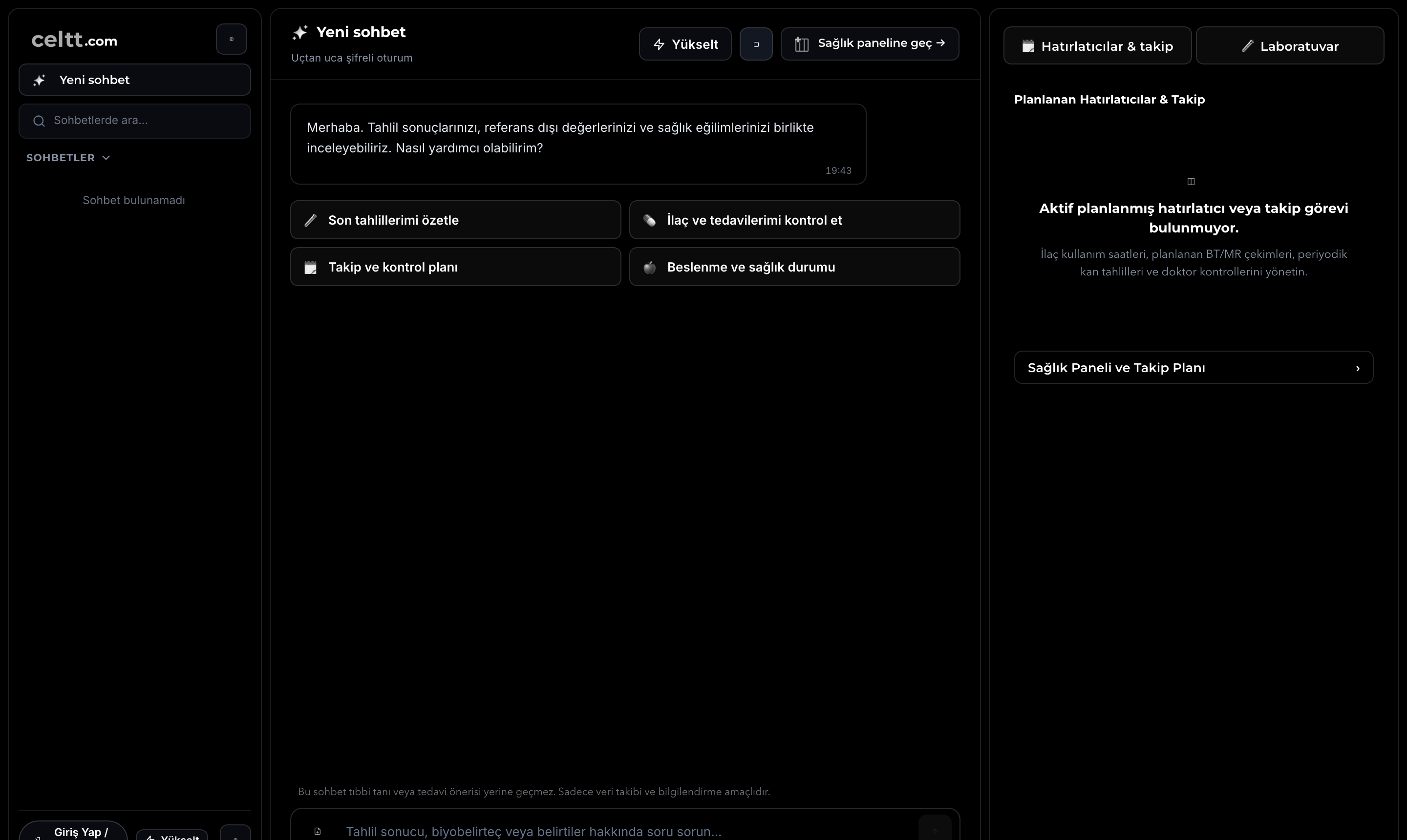
Task: Click the Uçtan uca şifreli oturum subtitle
Action: point(352,58)
